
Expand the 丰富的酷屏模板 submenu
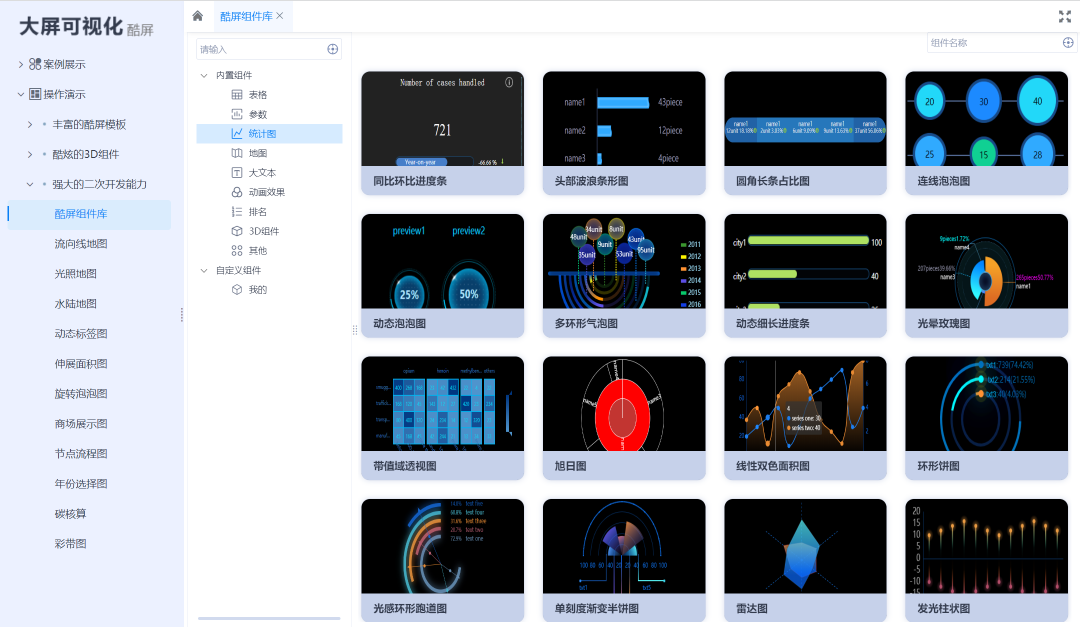point(30,125)
